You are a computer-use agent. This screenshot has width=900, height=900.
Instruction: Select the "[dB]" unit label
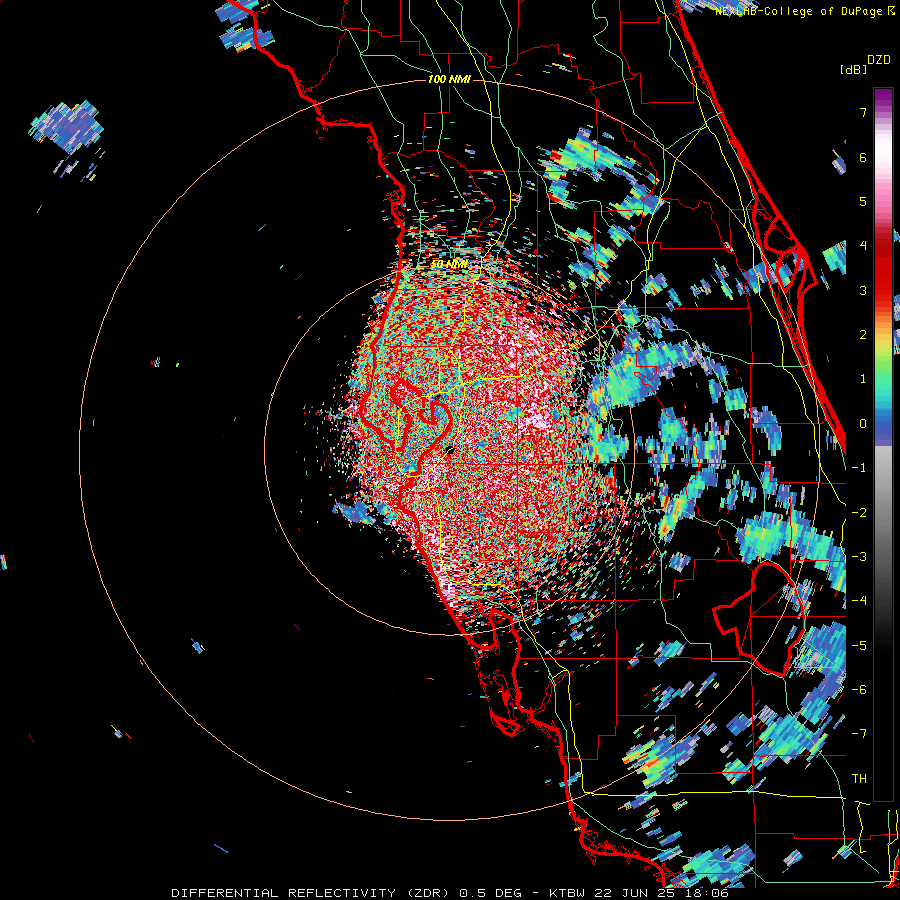(x=853, y=70)
